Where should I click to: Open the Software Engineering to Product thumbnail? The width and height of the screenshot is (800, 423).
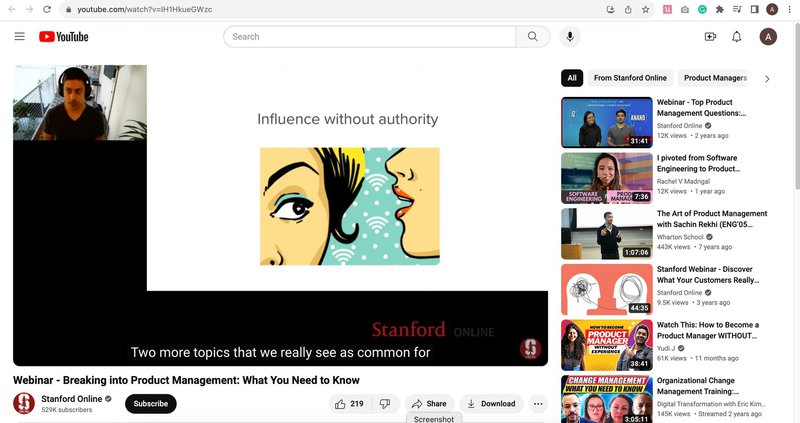pos(607,178)
